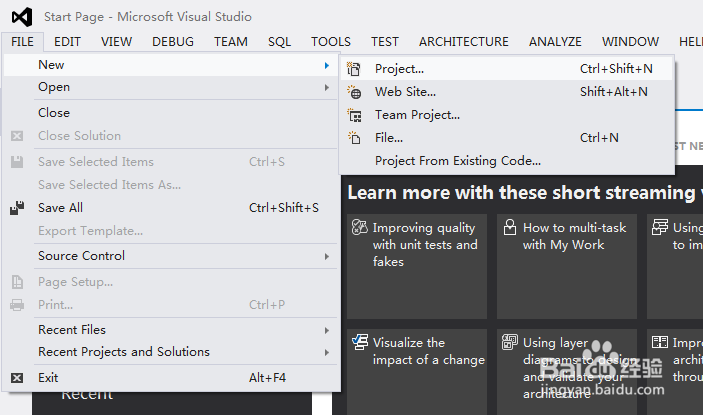Click the Visual Studio logo icon
Screen dimensions: 703x415
(22, 17)
